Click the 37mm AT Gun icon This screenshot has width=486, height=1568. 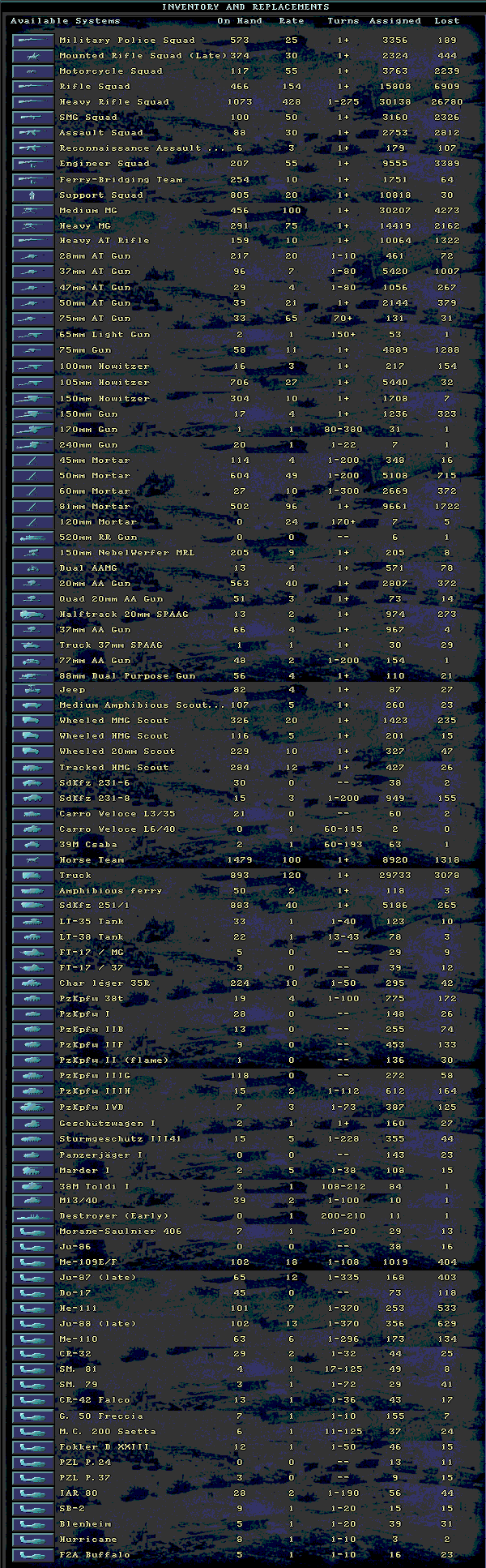click(x=33, y=271)
